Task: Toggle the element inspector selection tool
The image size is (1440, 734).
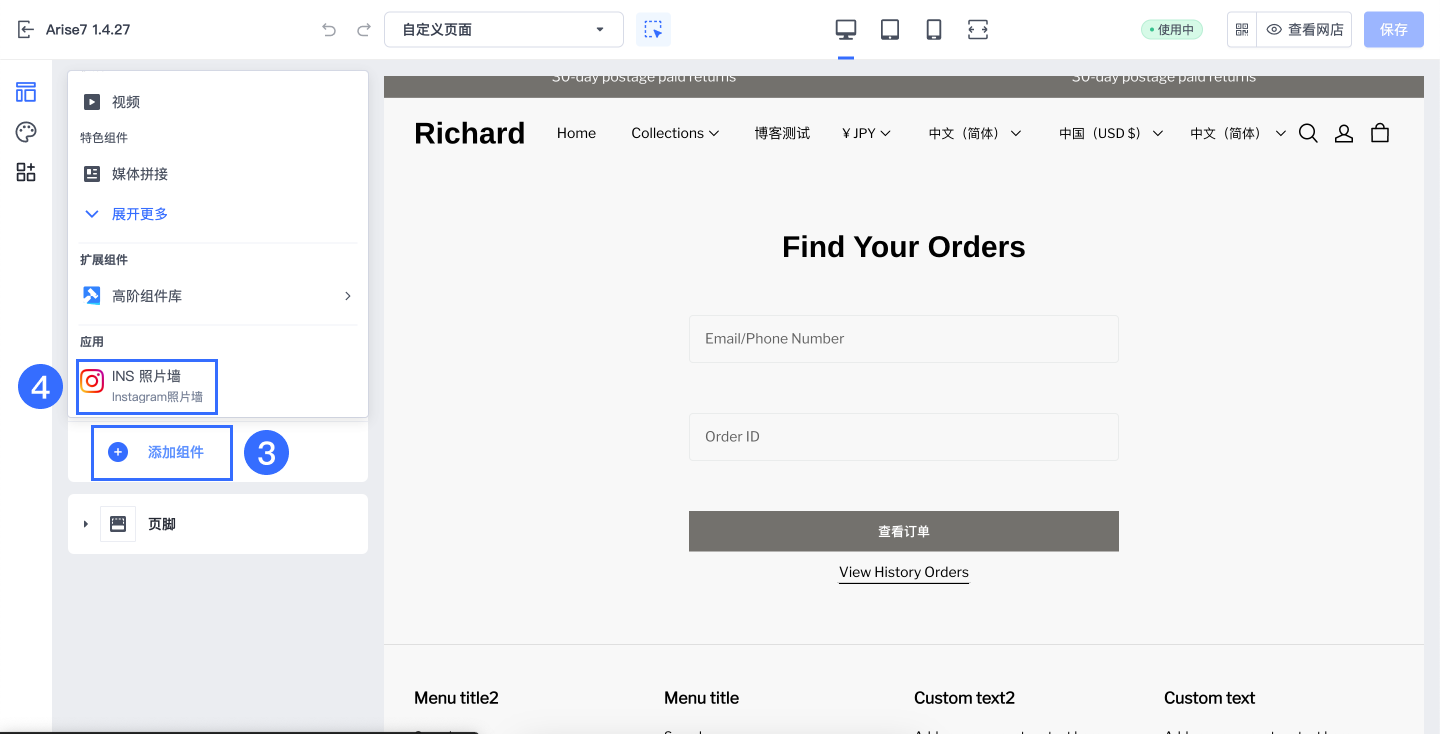Action: pyautogui.click(x=653, y=30)
